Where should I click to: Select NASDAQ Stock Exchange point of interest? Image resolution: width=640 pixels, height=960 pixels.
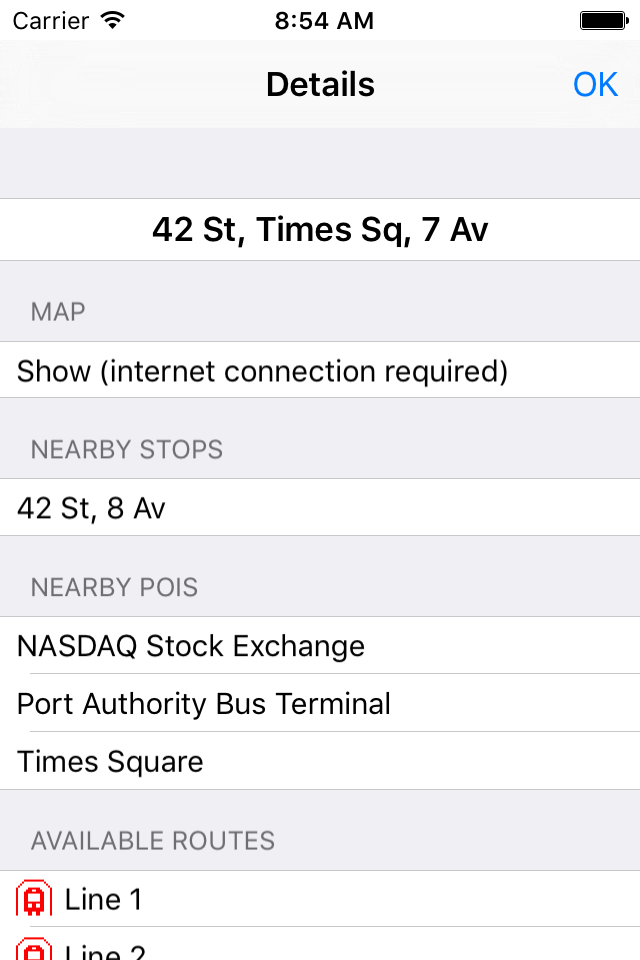click(191, 646)
